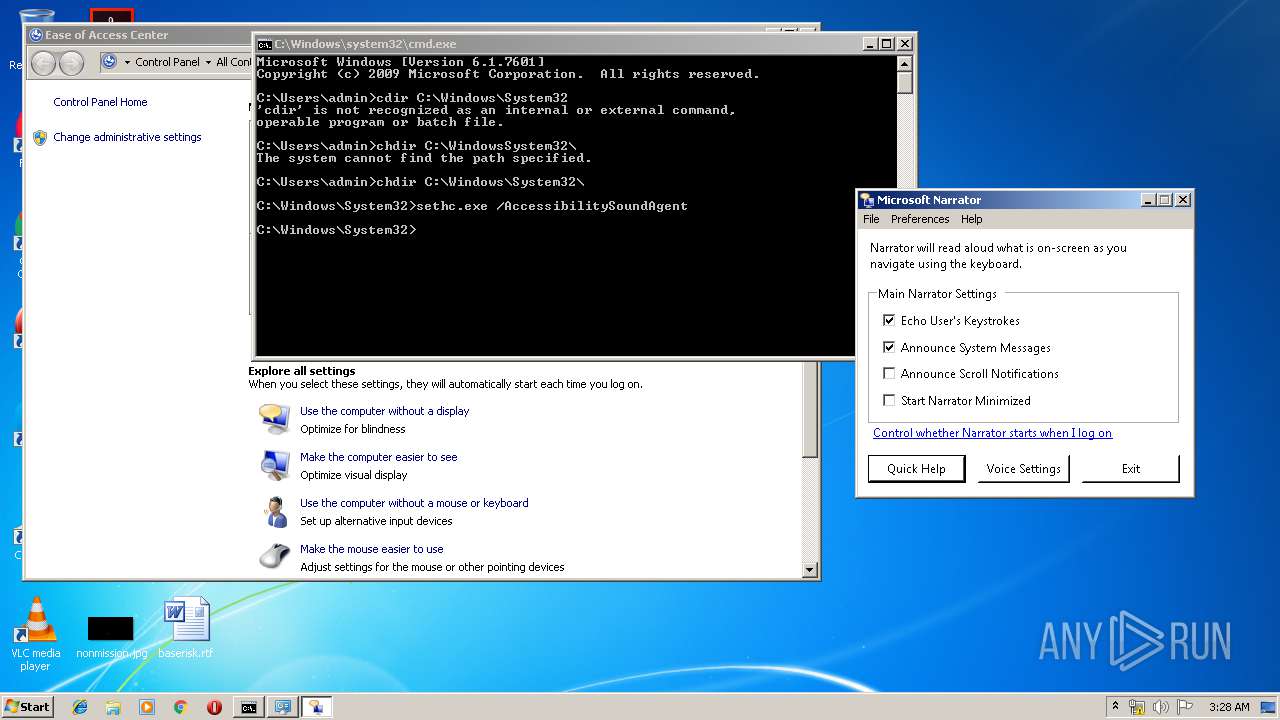Click the cmd scrollbar thumb

905,82
